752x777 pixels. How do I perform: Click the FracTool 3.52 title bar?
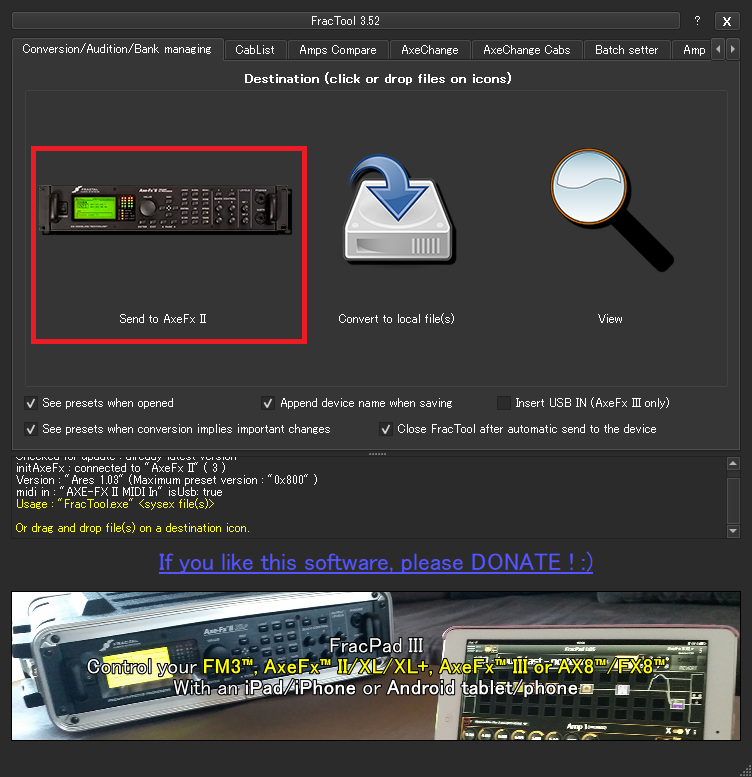(x=346, y=21)
